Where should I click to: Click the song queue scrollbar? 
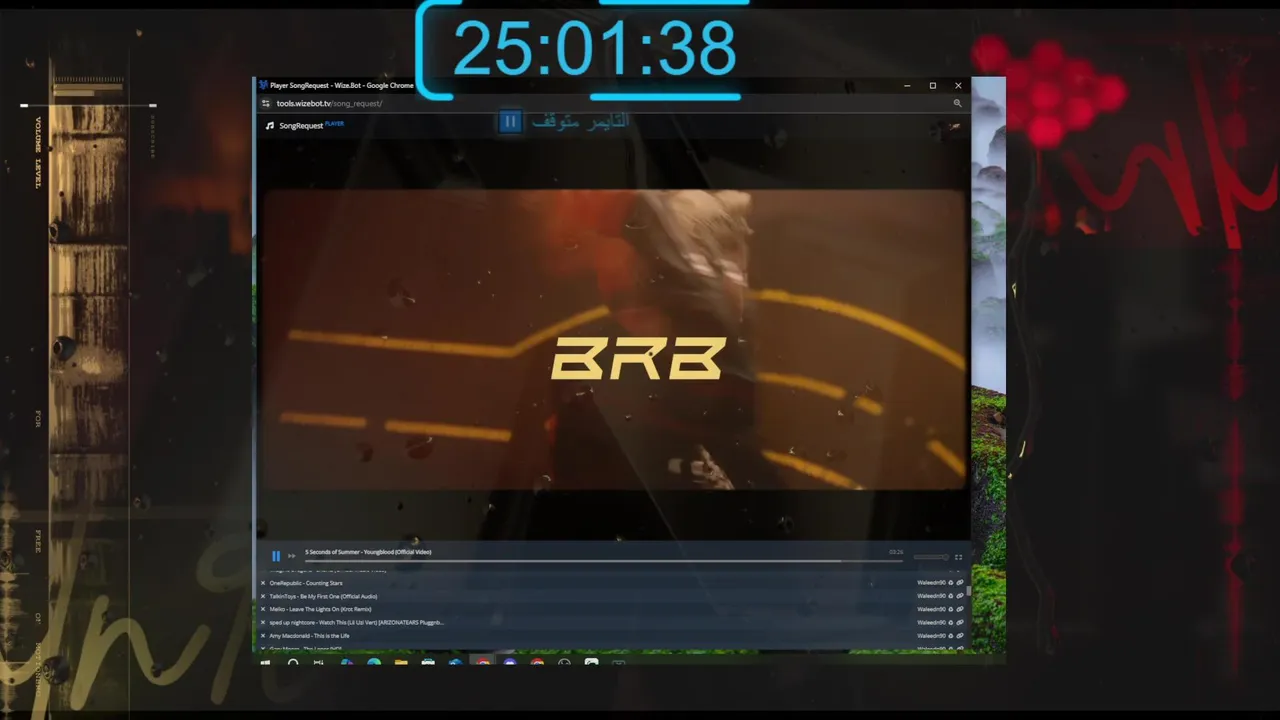coord(969,591)
